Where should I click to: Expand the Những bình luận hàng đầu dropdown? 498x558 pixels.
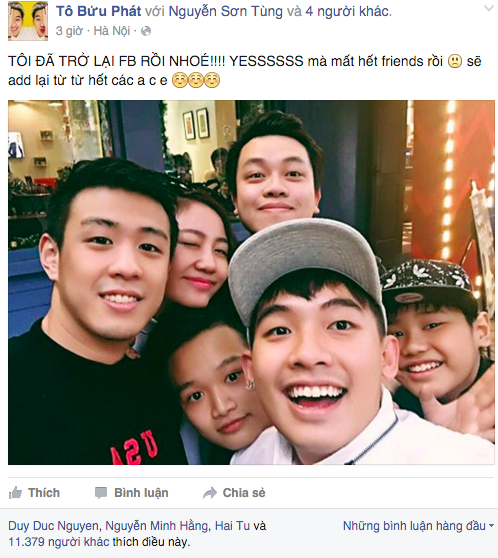419,526
